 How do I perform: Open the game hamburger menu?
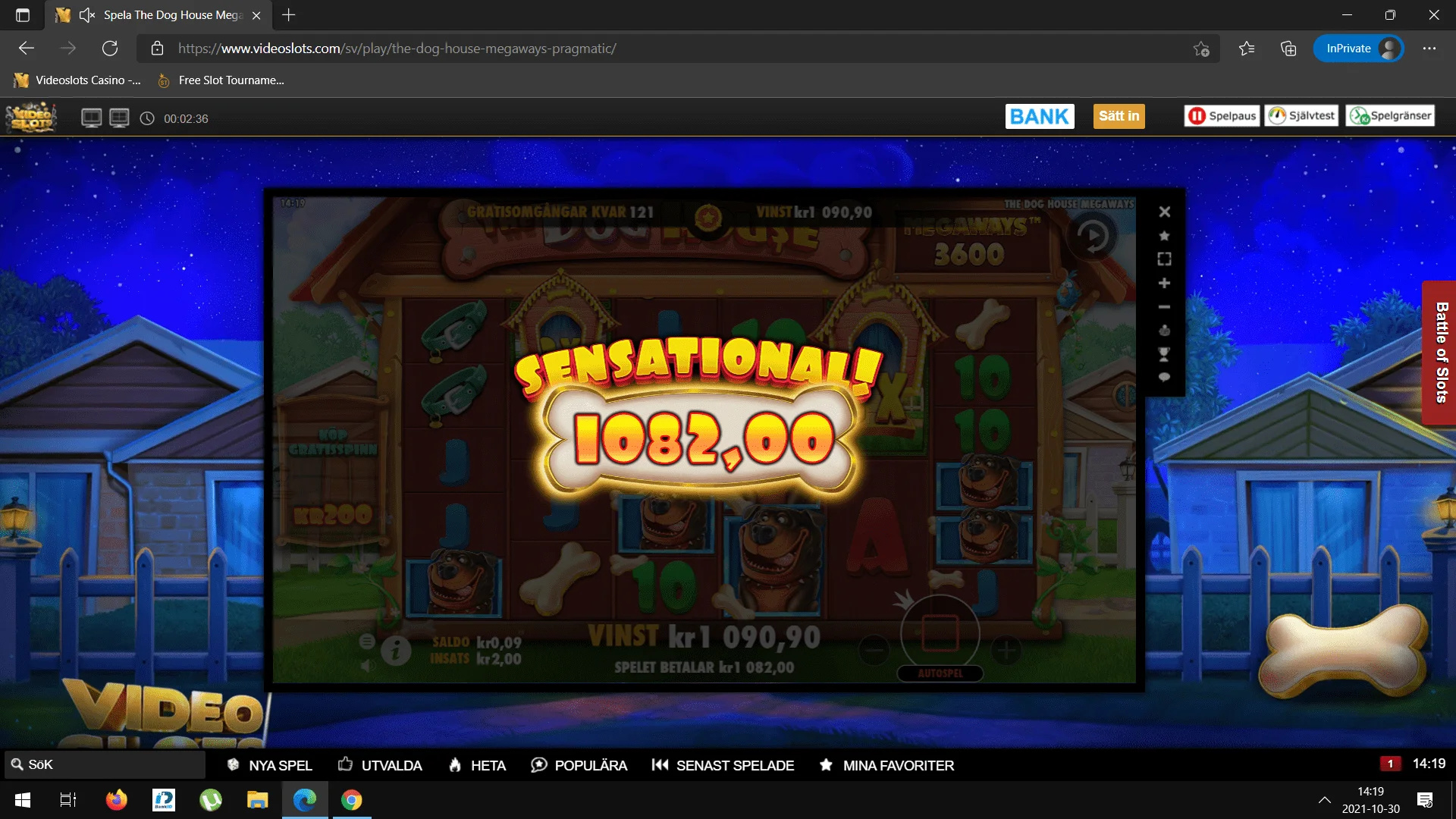[367, 642]
